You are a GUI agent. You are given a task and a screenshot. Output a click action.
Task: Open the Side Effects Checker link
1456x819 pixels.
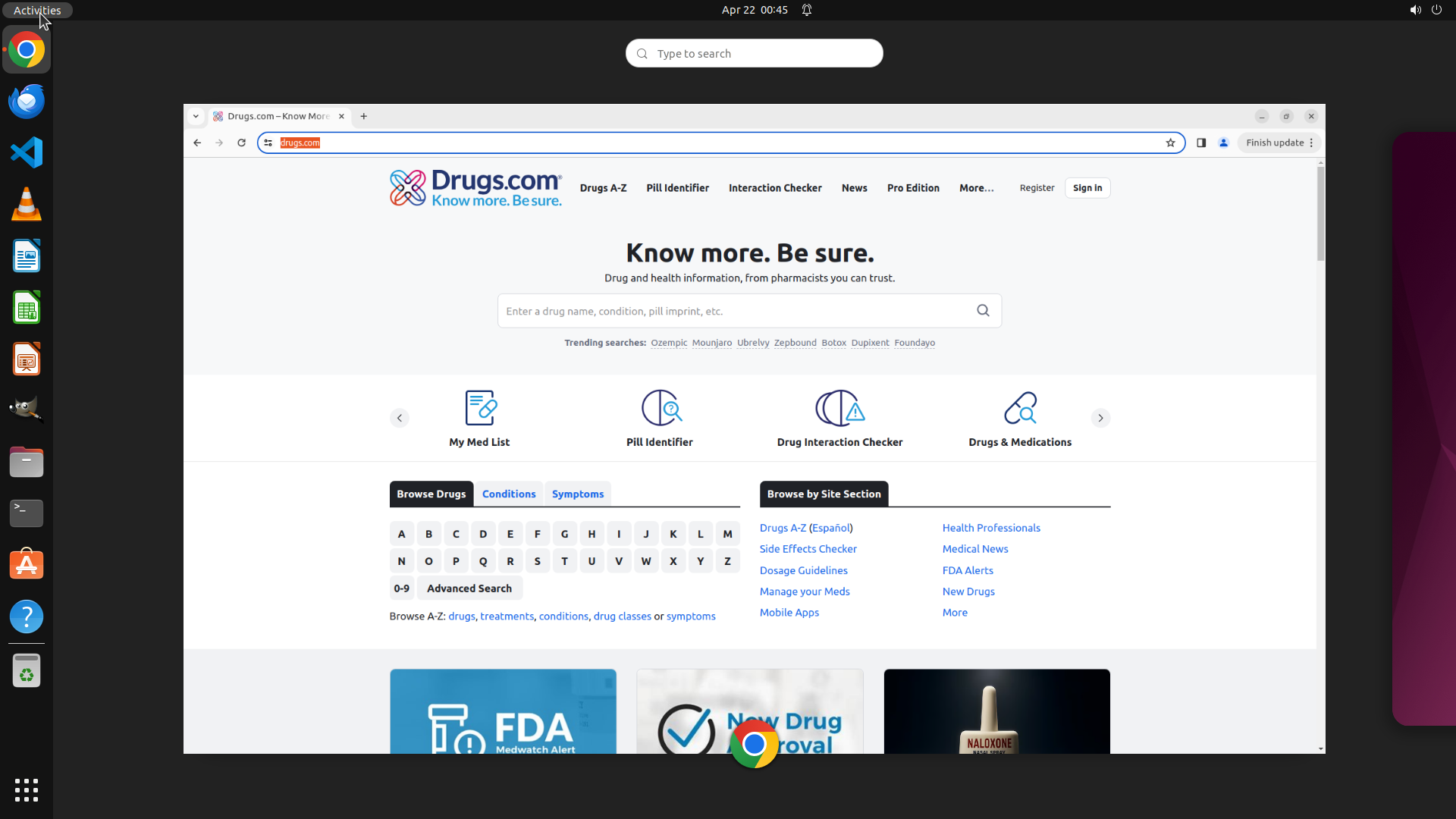point(808,549)
